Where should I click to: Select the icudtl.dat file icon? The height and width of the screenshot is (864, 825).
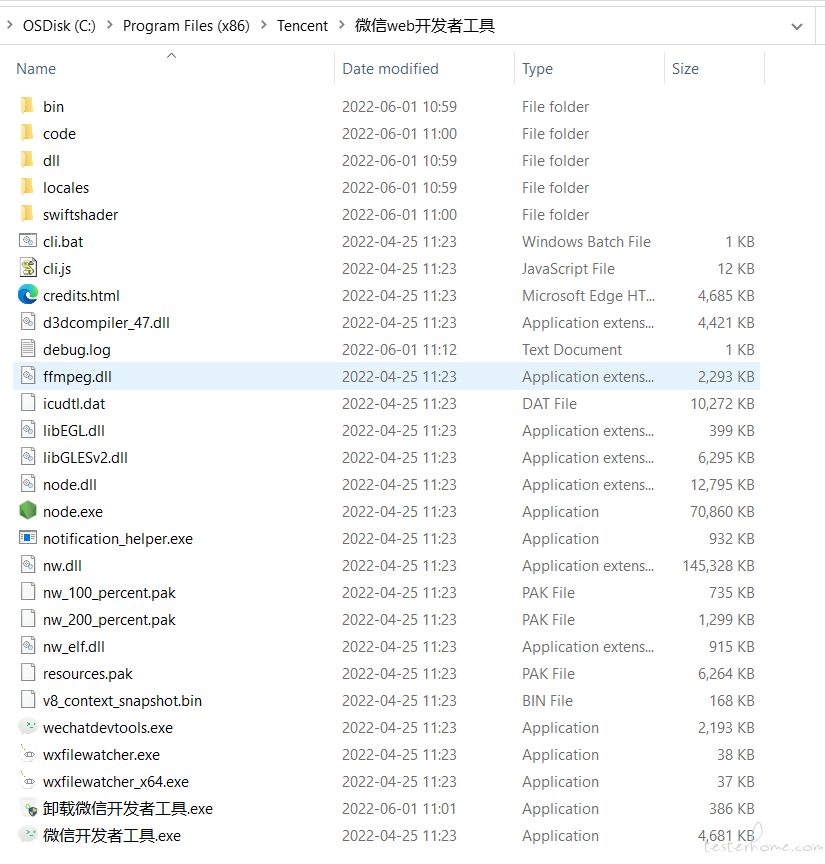[28, 403]
